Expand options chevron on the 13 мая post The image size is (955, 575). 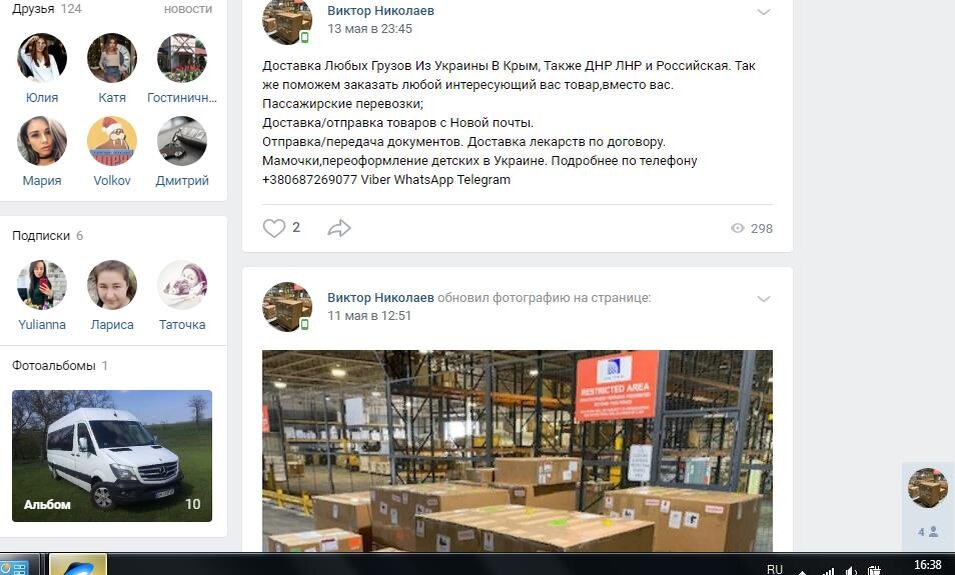(x=764, y=12)
